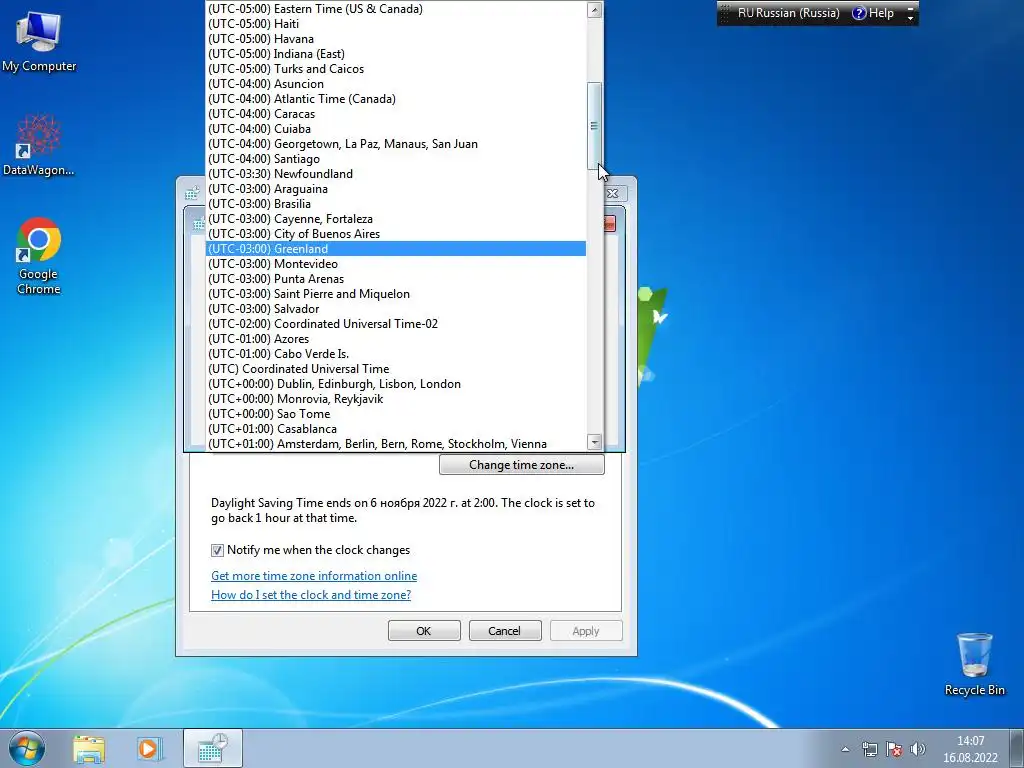Select (UTC-03:00) Salvador

tap(396, 310)
